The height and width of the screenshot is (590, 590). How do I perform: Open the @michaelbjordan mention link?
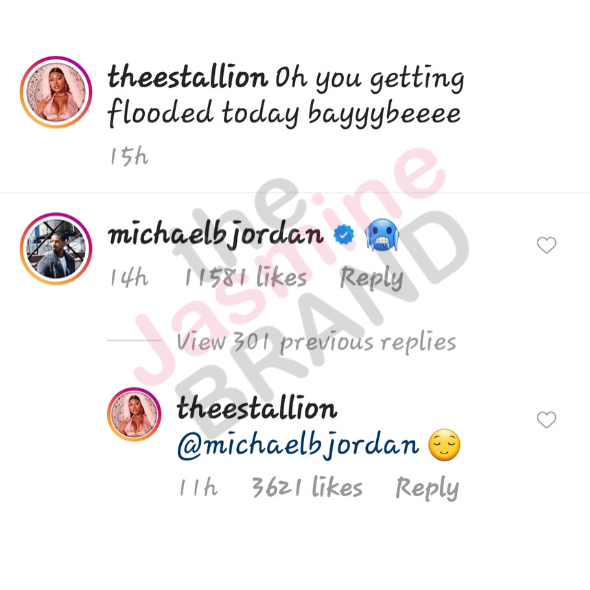[x=298, y=446]
